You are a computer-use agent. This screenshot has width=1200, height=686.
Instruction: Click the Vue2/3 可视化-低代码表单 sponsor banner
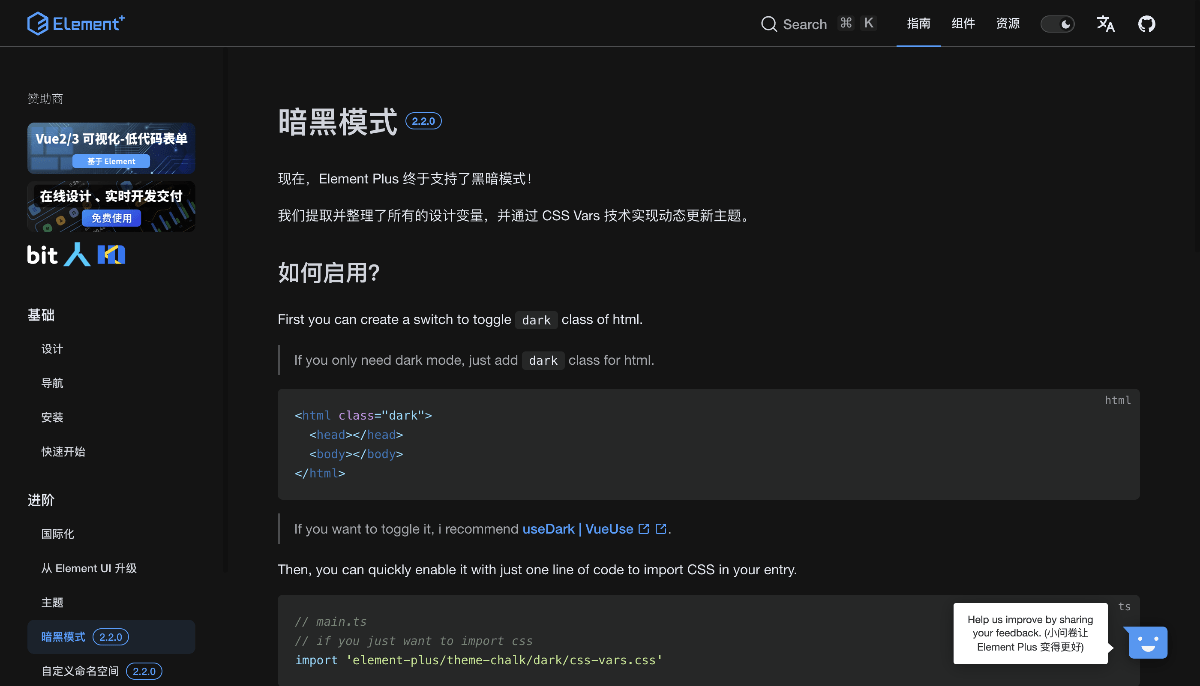click(111, 148)
